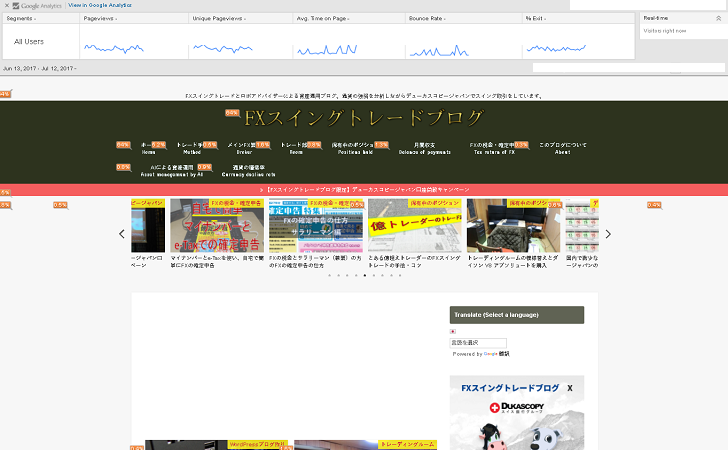Click carousel caption 'トレーディングルームの模様替えとダイソン…'
This screenshot has height=450, width=728.
click(514, 261)
